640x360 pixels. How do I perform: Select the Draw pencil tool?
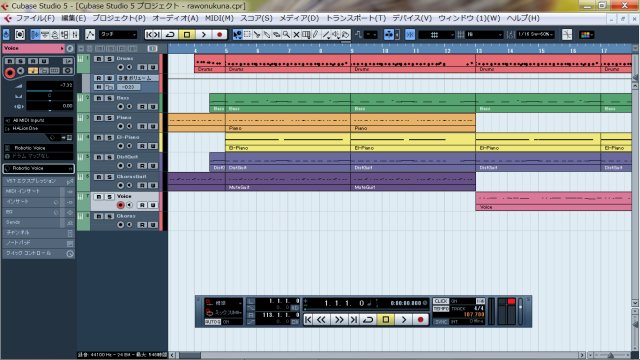pos(316,35)
